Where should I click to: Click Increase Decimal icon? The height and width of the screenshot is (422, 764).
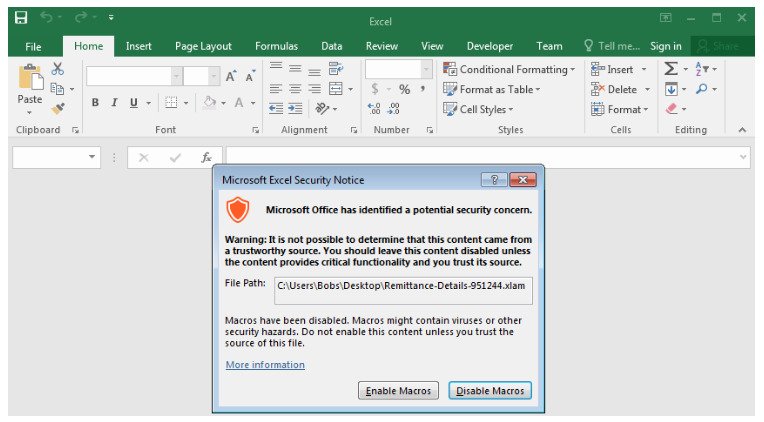pos(374,109)
